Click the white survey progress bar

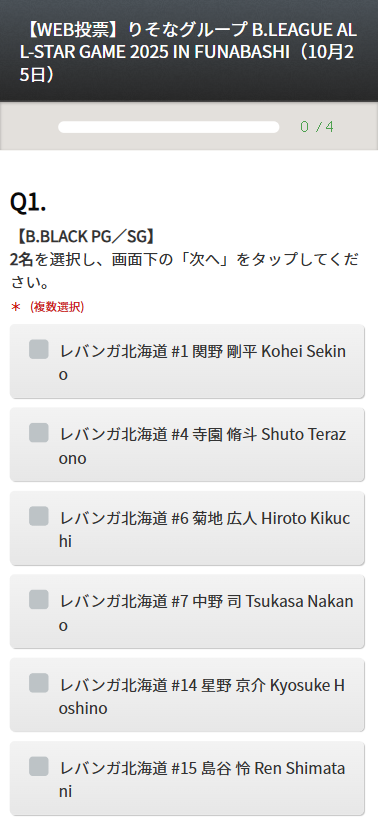pyautogui.click(x=169, y=127)
